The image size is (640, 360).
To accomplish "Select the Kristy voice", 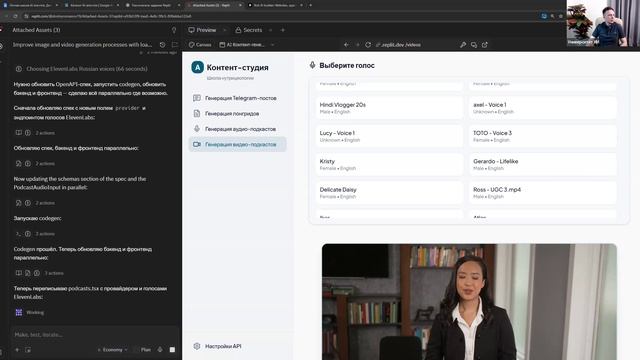I will [389, 164].
